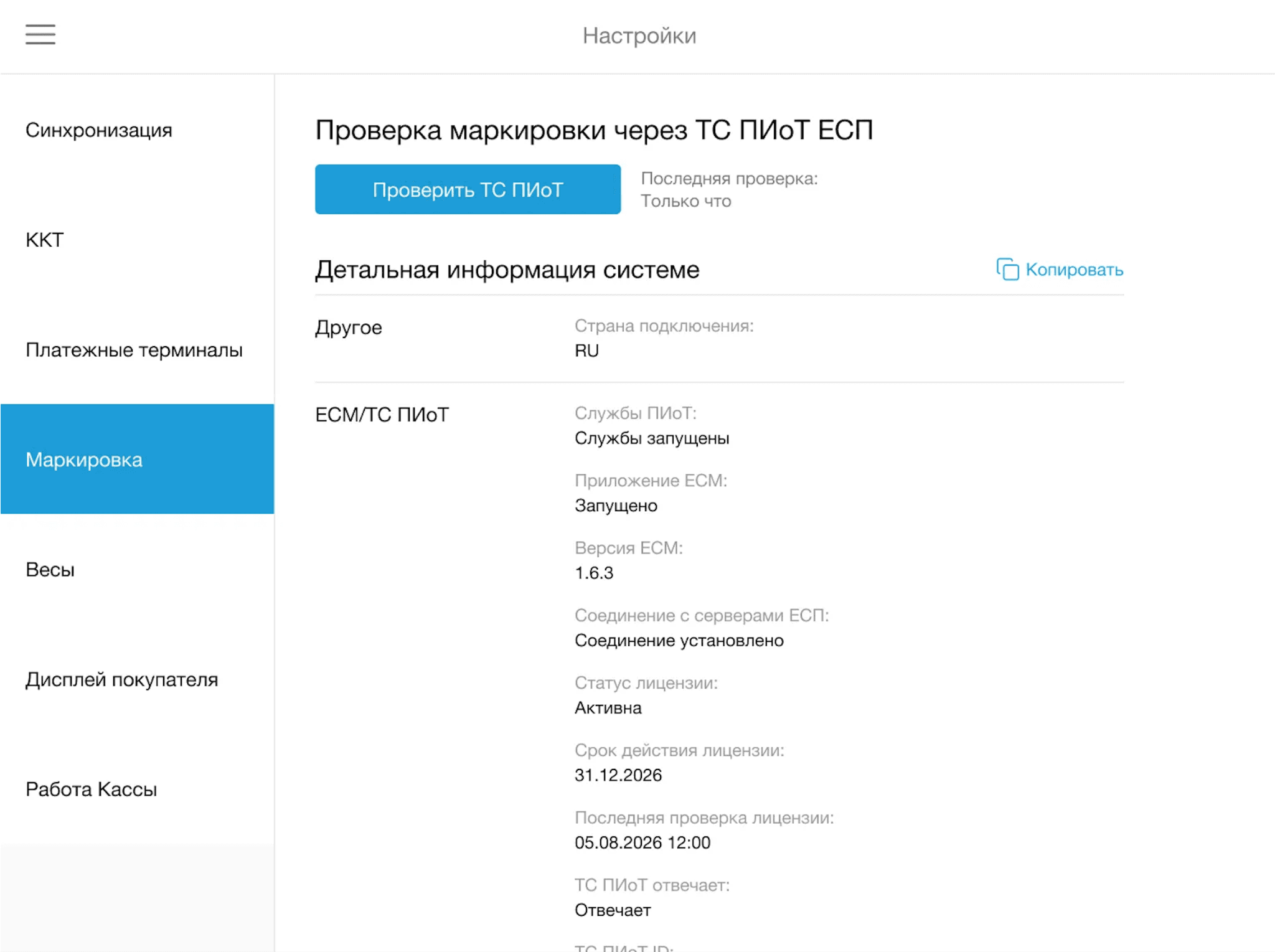The width and height of the screenshot is (1275, 952).
Task: Go to the Весы section
Action: point(137,569)
